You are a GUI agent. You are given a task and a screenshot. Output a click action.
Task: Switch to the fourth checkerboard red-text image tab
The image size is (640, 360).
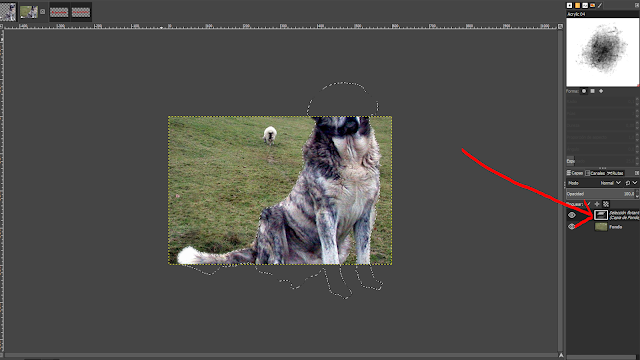tap(81, 12)
